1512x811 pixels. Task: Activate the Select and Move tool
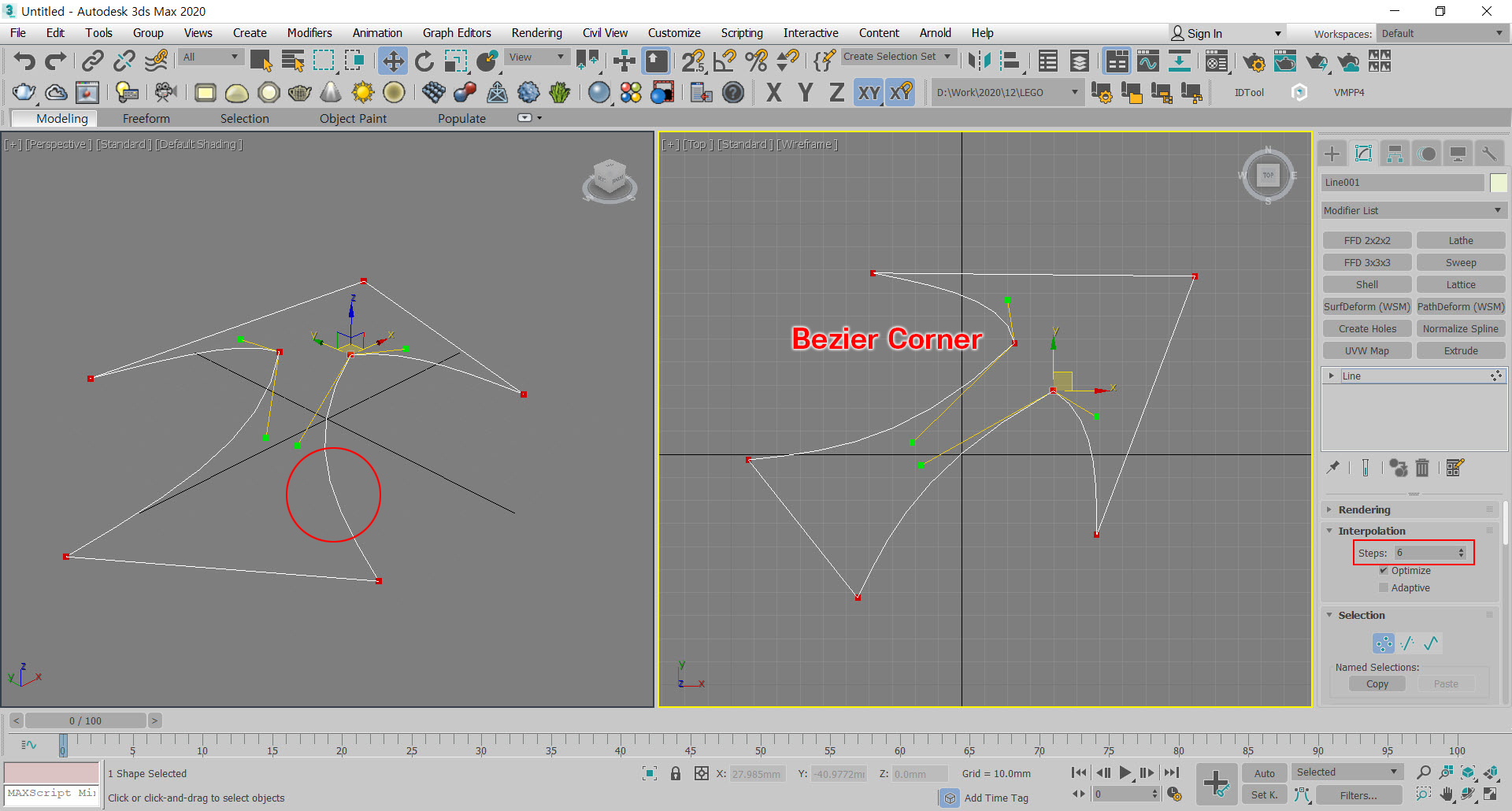click(x=392, y=61)
